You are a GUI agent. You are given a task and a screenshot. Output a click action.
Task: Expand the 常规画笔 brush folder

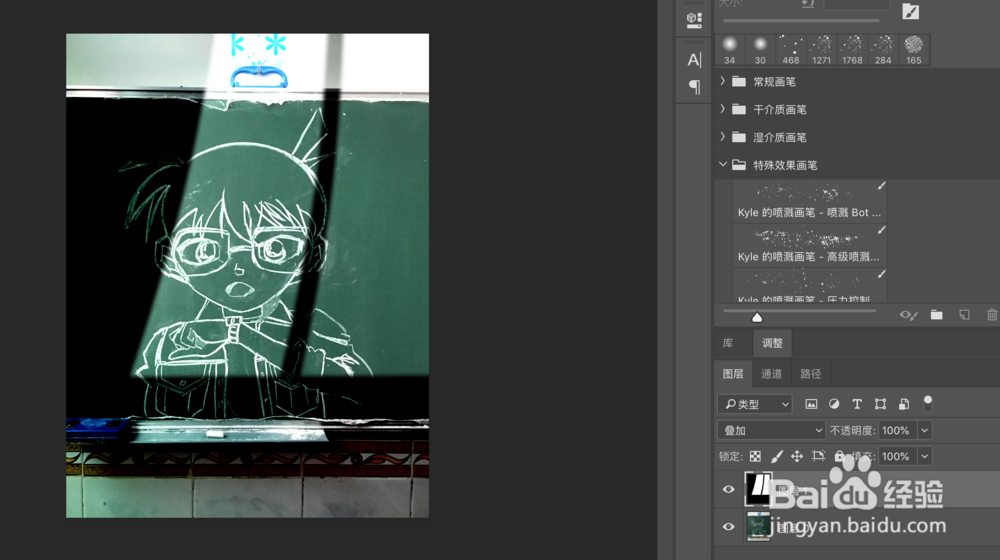click(x=723, y=81)
